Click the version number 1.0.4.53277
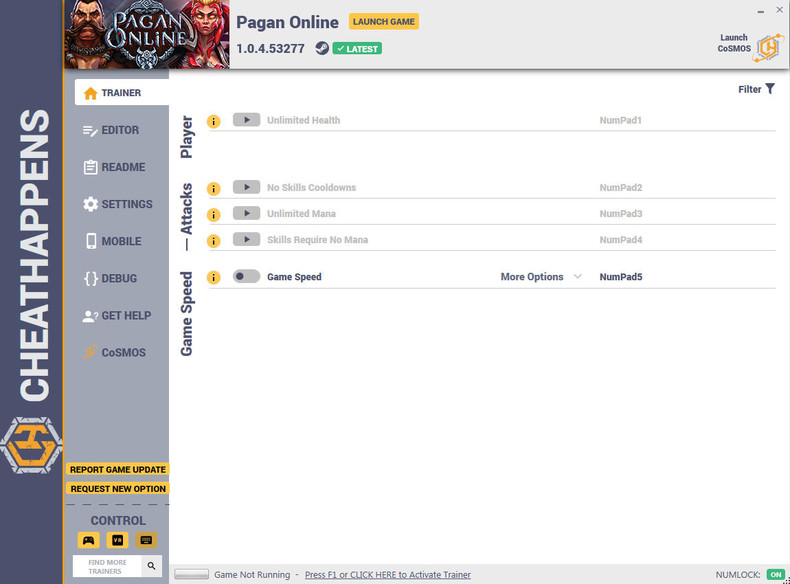This screenshot has width=790, height=584. (271, 49)
